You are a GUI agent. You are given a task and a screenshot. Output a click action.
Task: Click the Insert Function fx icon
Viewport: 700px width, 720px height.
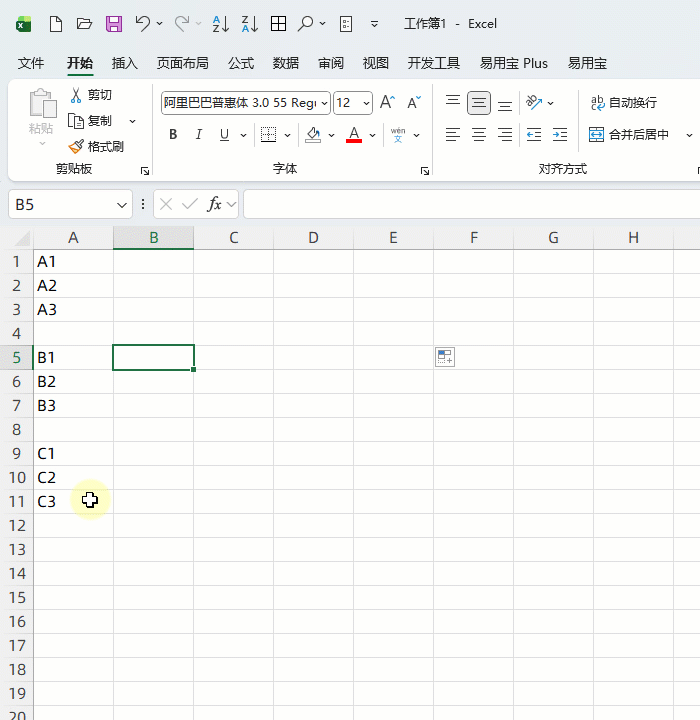pos(214,204)
